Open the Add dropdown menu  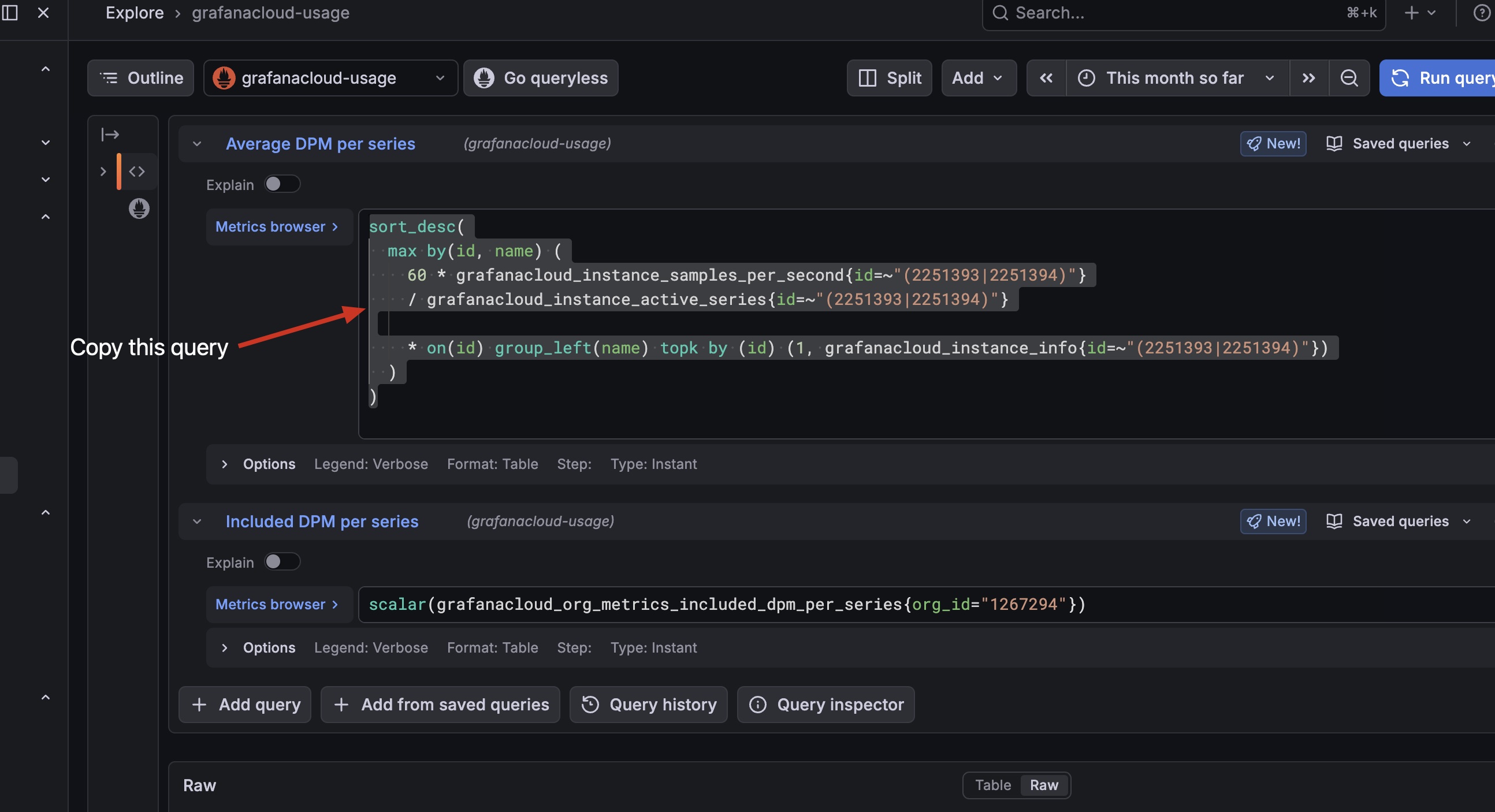(x=978, y=78)
